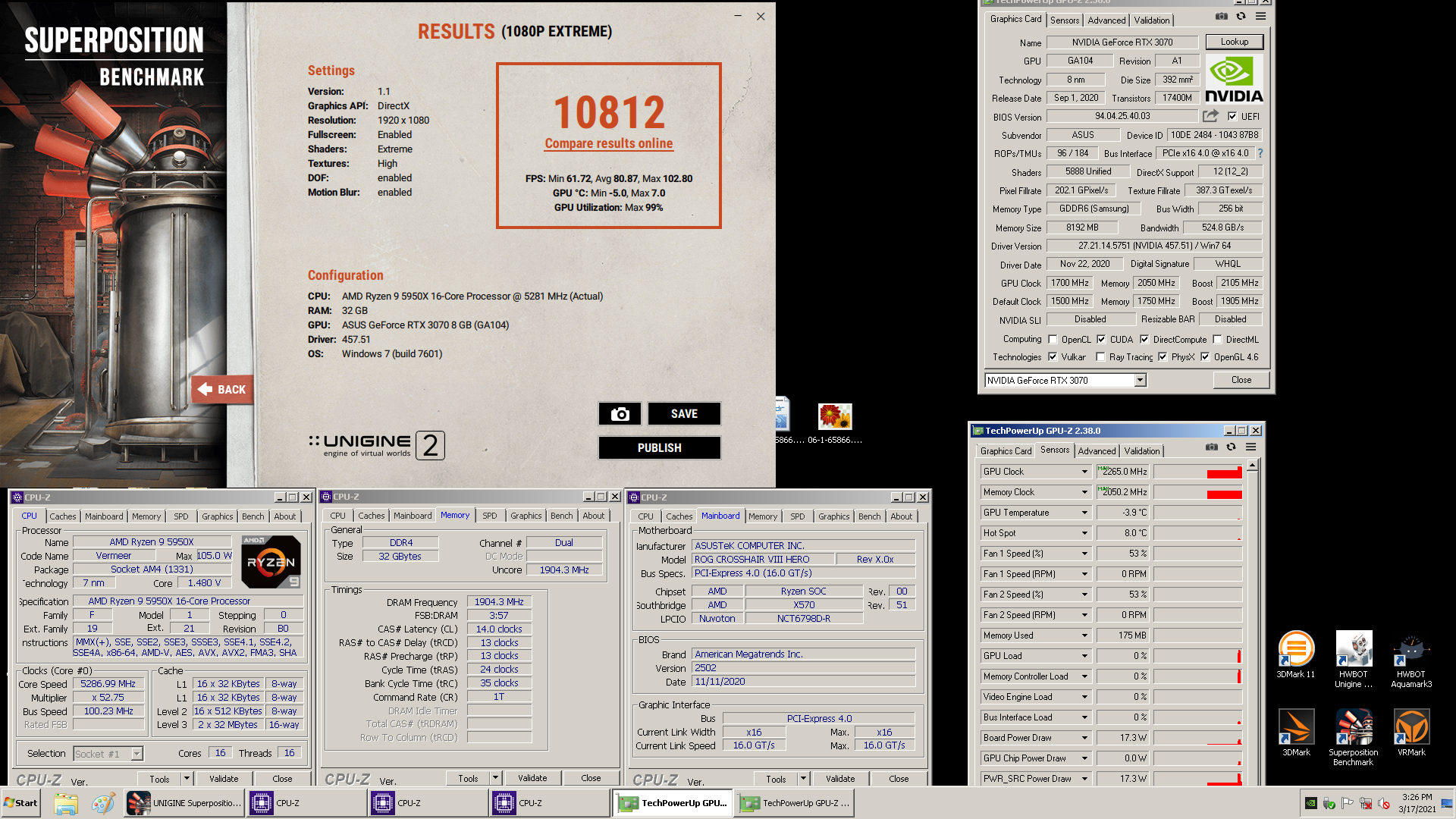The height and width of the screenshot is (819, 1456).
Task: Toggle the DirectML checkbox
Action: click(x=1217, y=339)
